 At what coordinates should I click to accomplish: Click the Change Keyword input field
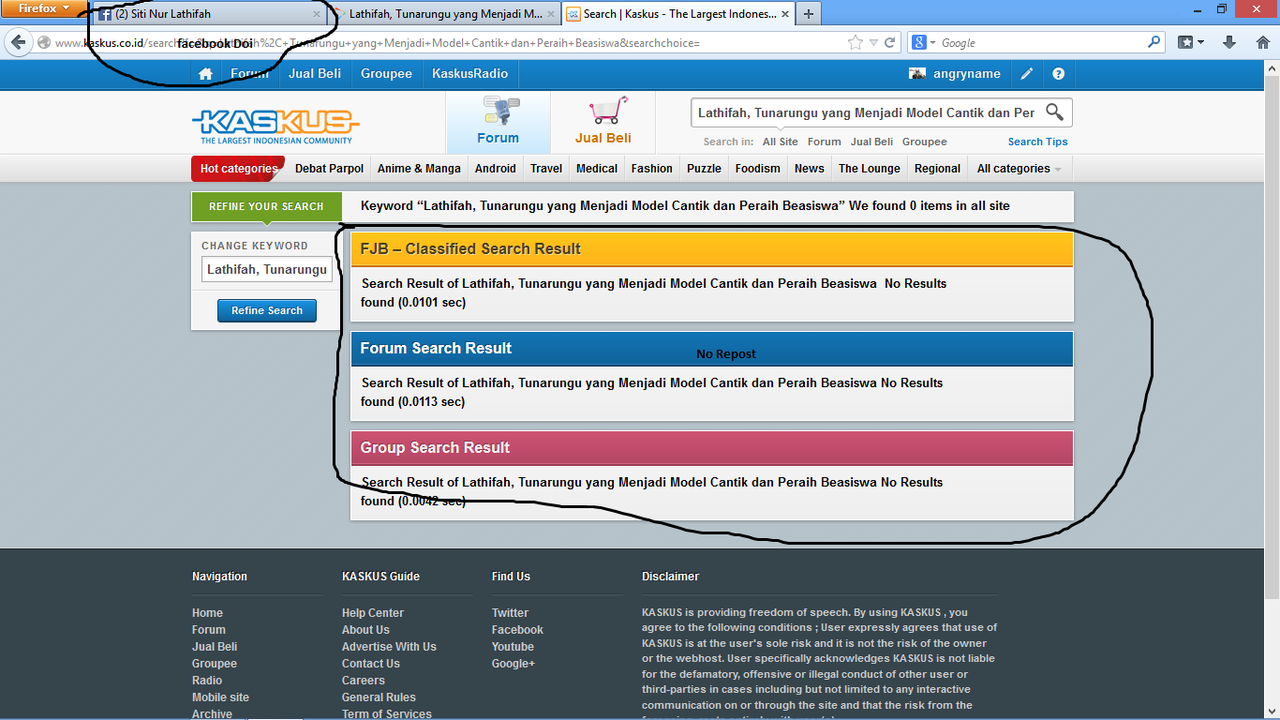267,269
